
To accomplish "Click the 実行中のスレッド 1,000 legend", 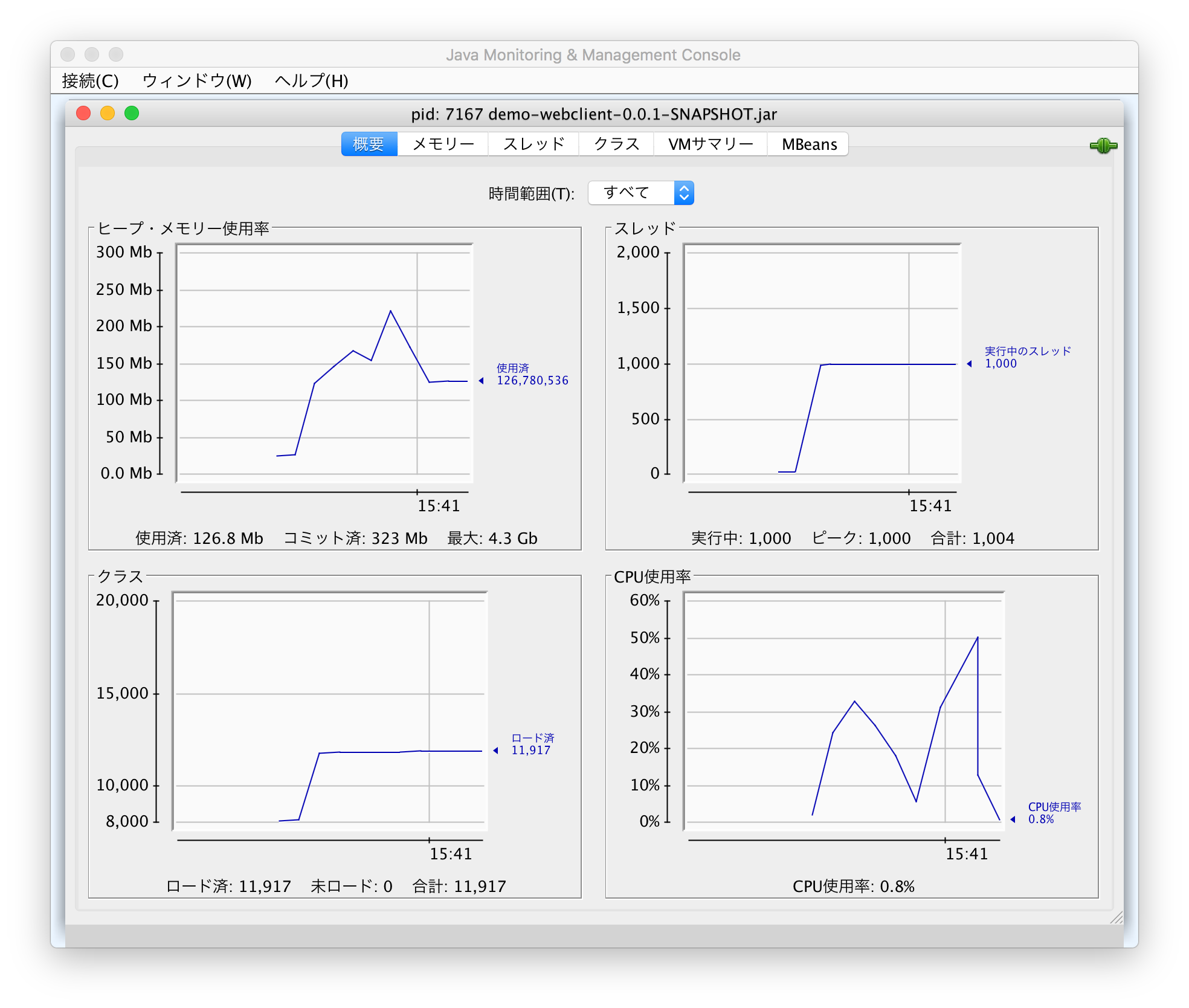I will [x=1027, y=357].
